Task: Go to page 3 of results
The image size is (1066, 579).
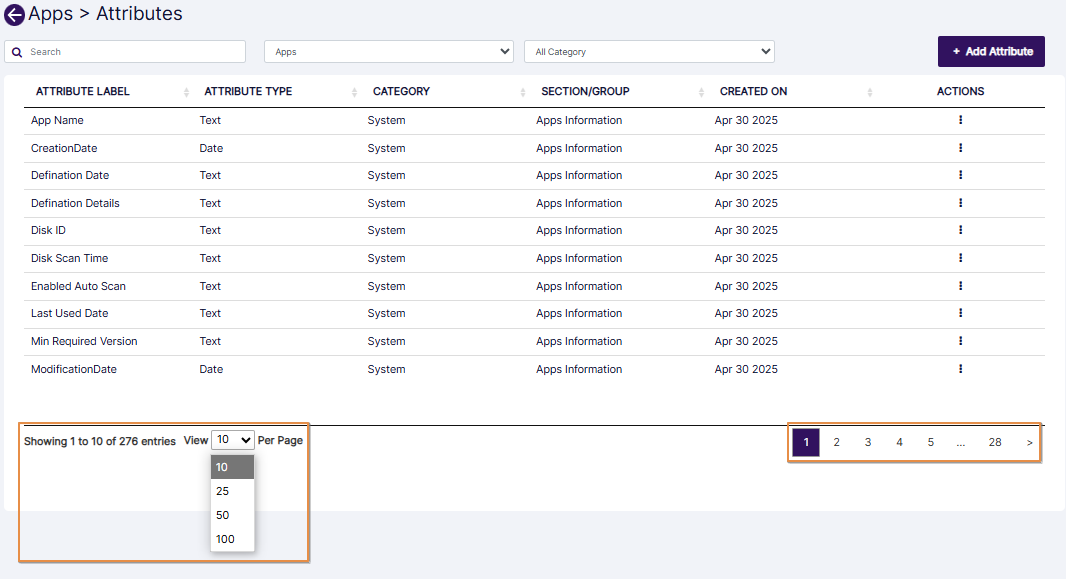Action: coord(868,441)
